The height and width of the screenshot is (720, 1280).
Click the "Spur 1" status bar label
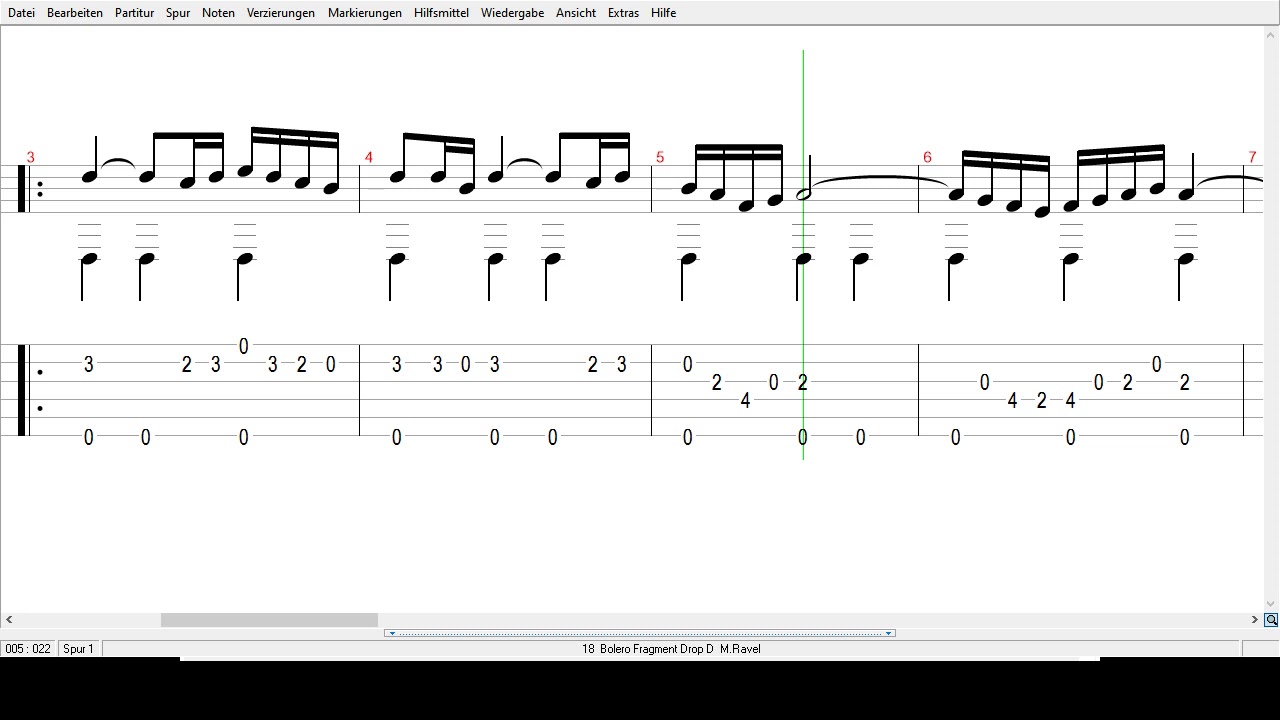pos(79,649)
